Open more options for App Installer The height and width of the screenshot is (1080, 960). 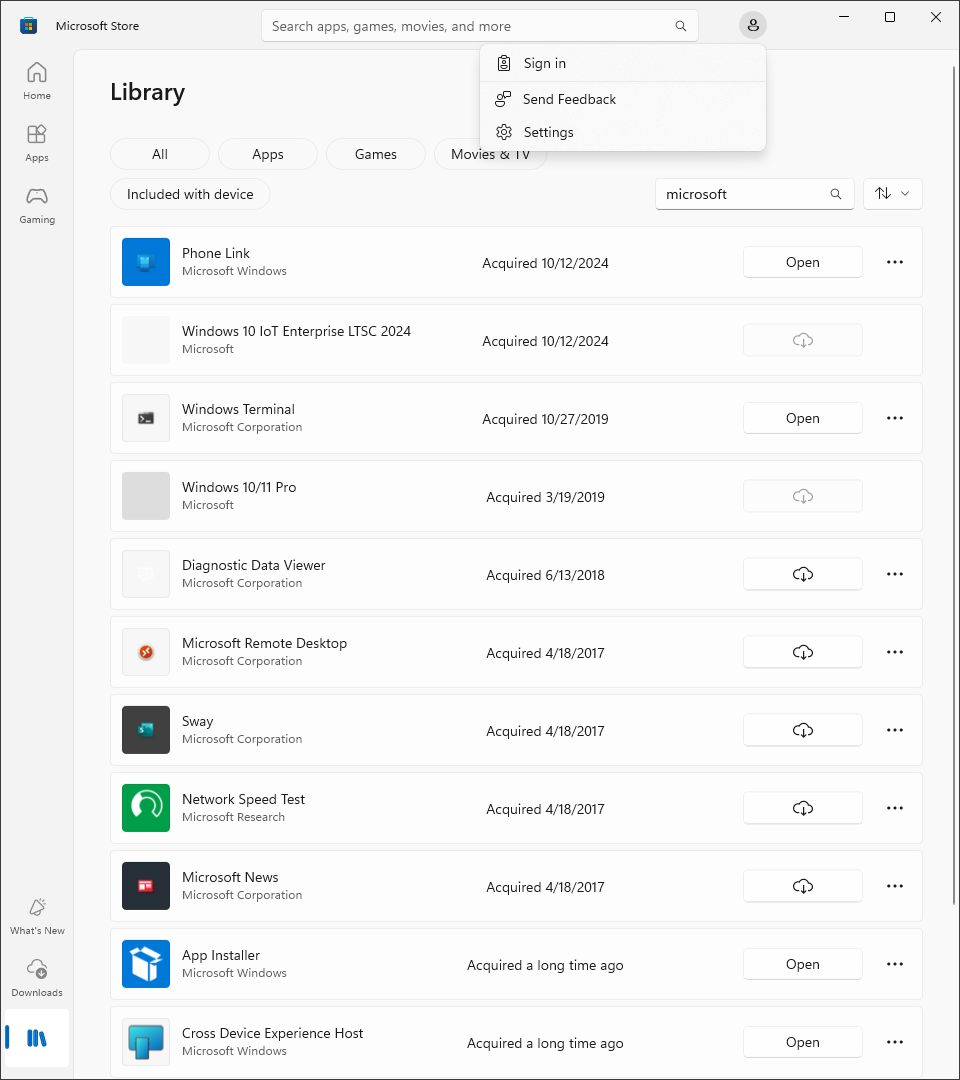pos(895,964)
